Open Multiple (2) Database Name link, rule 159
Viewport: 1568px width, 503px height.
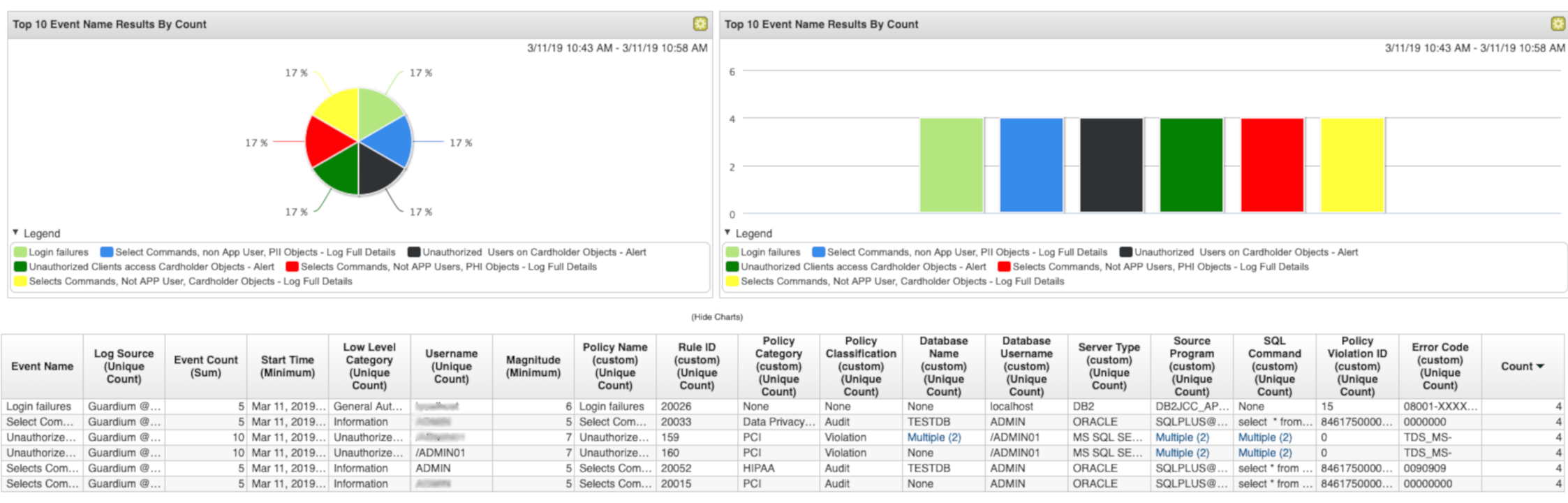click(x=934, y=437)
